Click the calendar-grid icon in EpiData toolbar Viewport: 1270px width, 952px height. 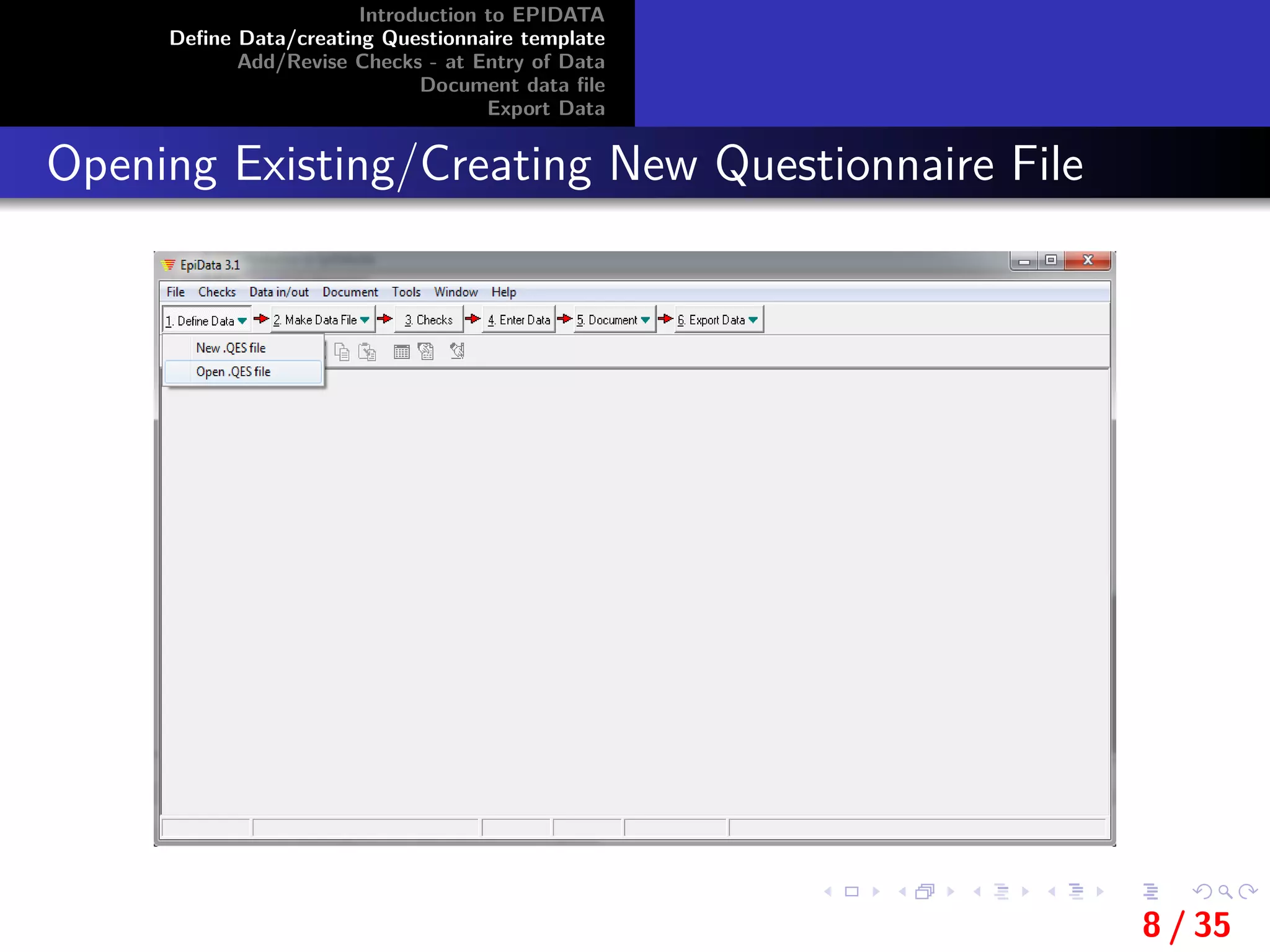[401, 352]
